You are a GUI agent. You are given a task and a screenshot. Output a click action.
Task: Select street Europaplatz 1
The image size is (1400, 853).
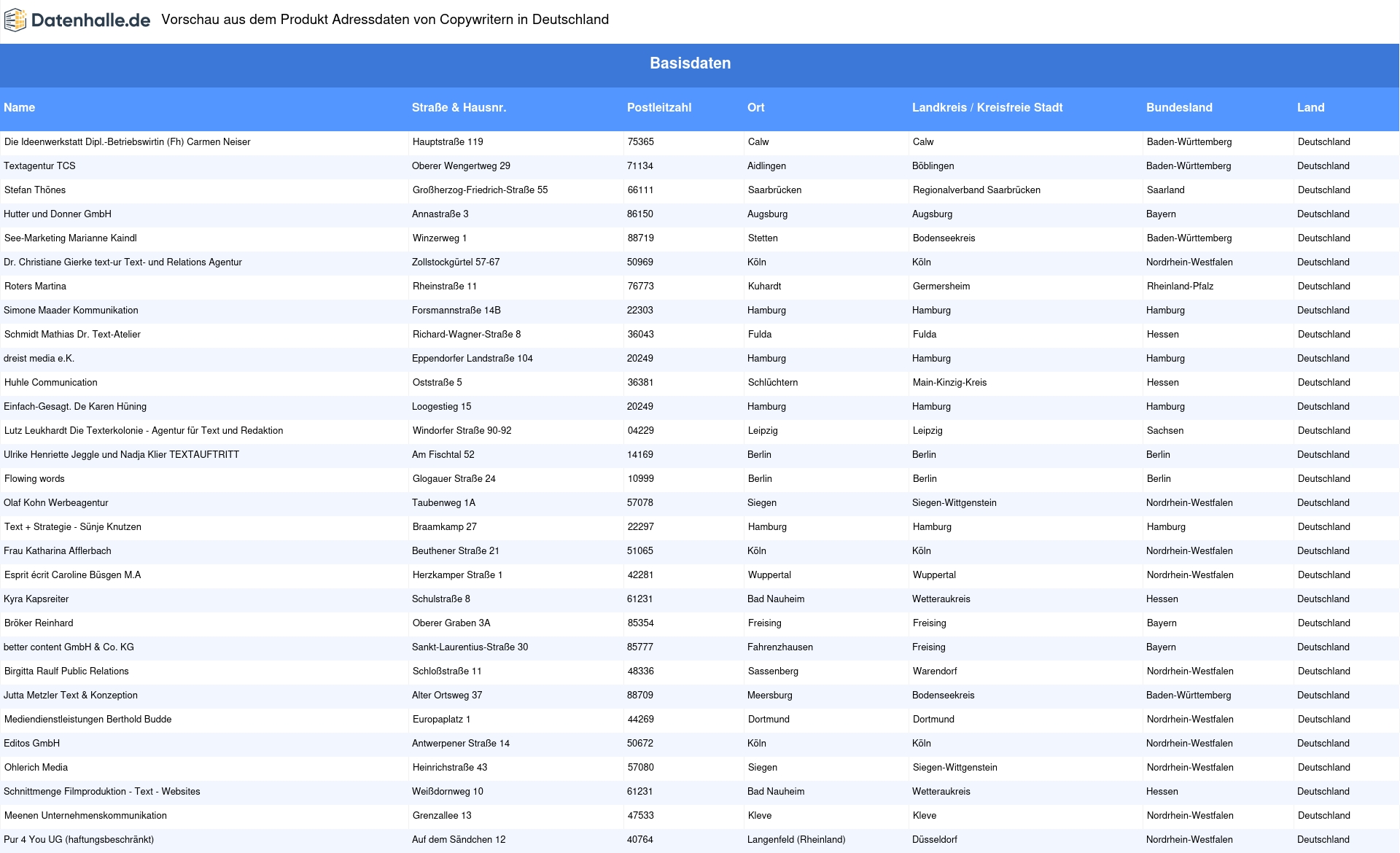point(441,720)
